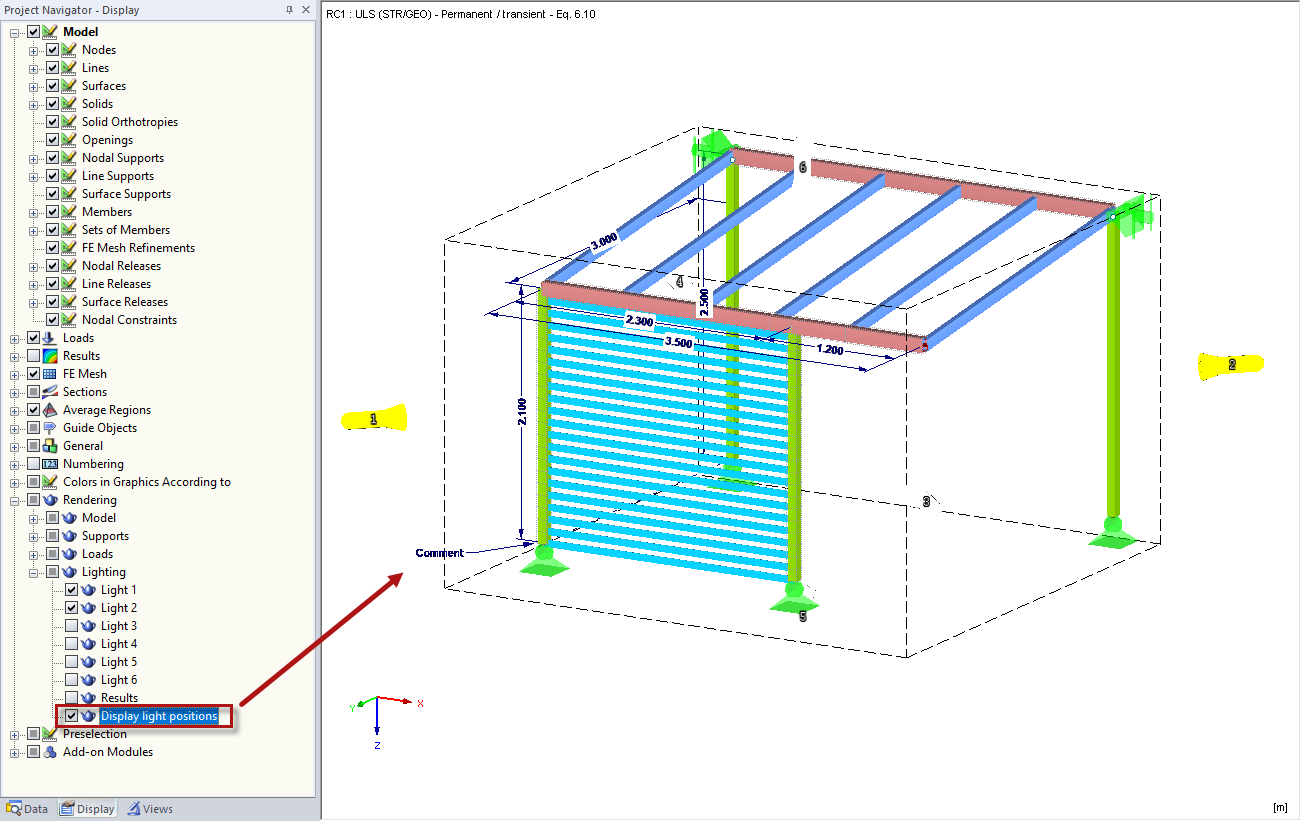Collapse the Rendering node
The image size is (1301, 821).
(x=15, y=500)
